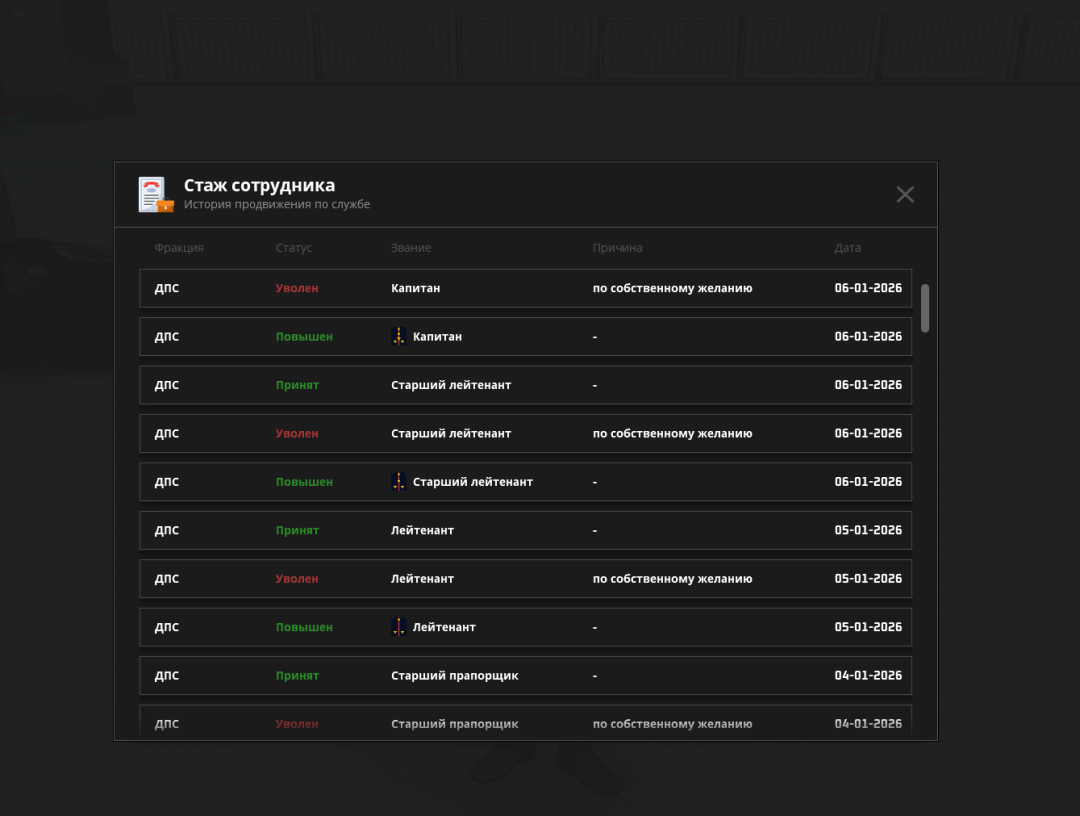Click the Причина column header

coord(617,248)
